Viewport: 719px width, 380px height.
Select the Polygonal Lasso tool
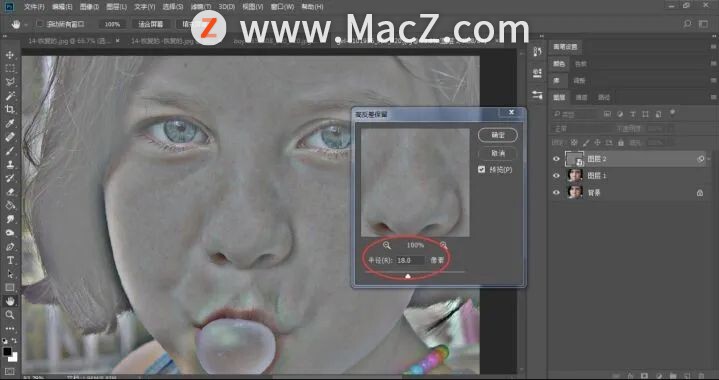pyautogui.click(x=10, y=83)
